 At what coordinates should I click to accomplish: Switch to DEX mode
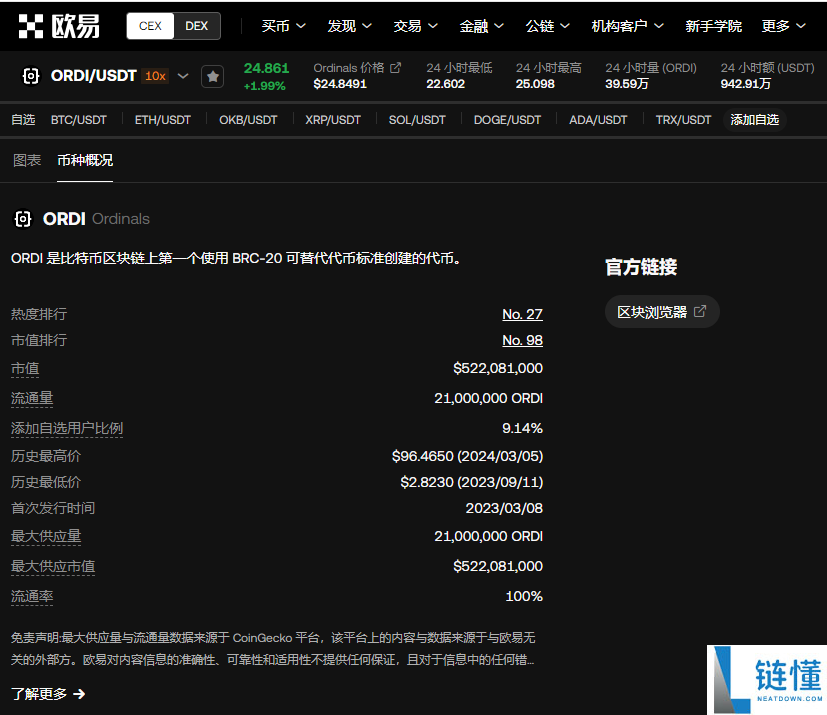point(197,26)
